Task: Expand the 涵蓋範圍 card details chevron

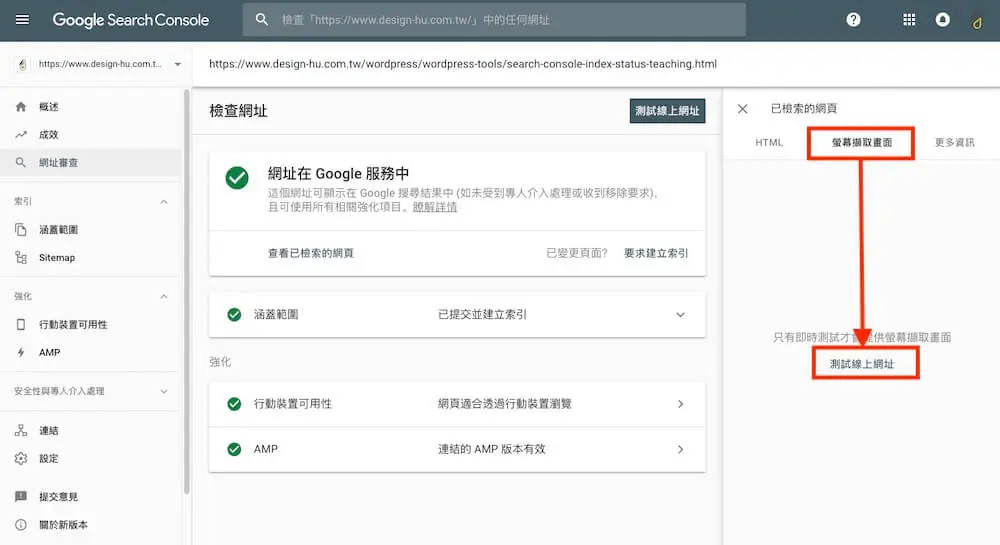Action: [680, 315]
